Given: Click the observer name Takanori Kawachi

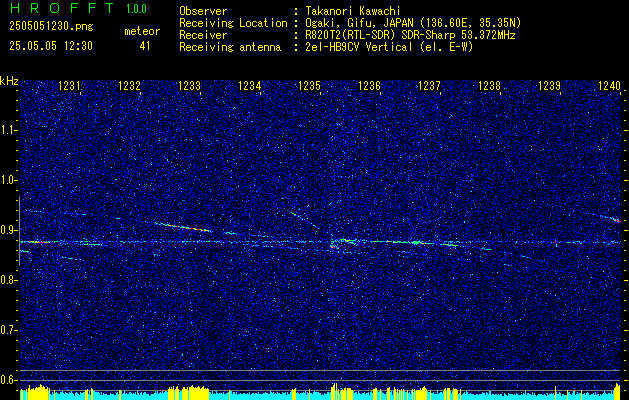Looking at the screenshot, I should [x=351, y=11].
